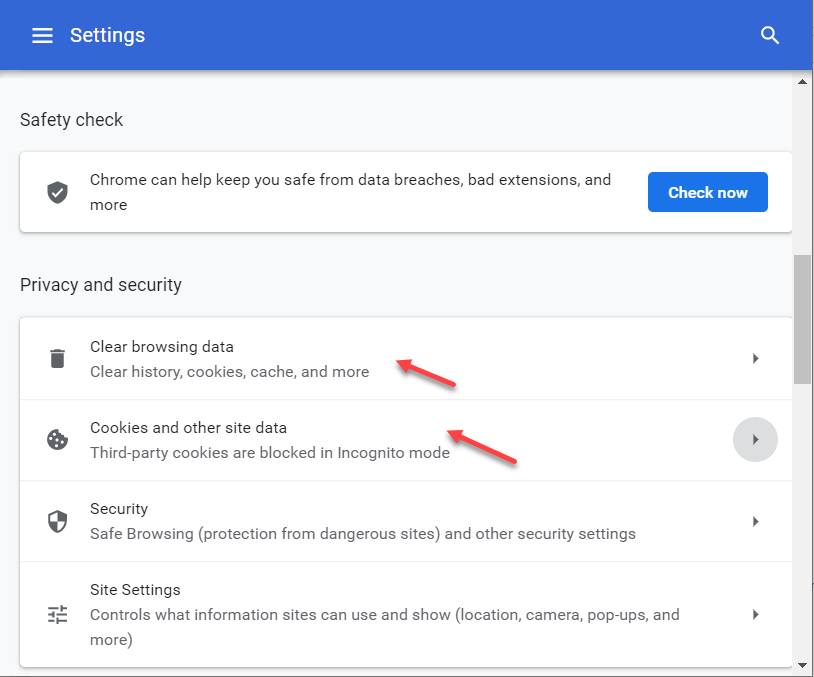Click 'Third-party cookies are blocked in Incognito mode'

[270, 453]
